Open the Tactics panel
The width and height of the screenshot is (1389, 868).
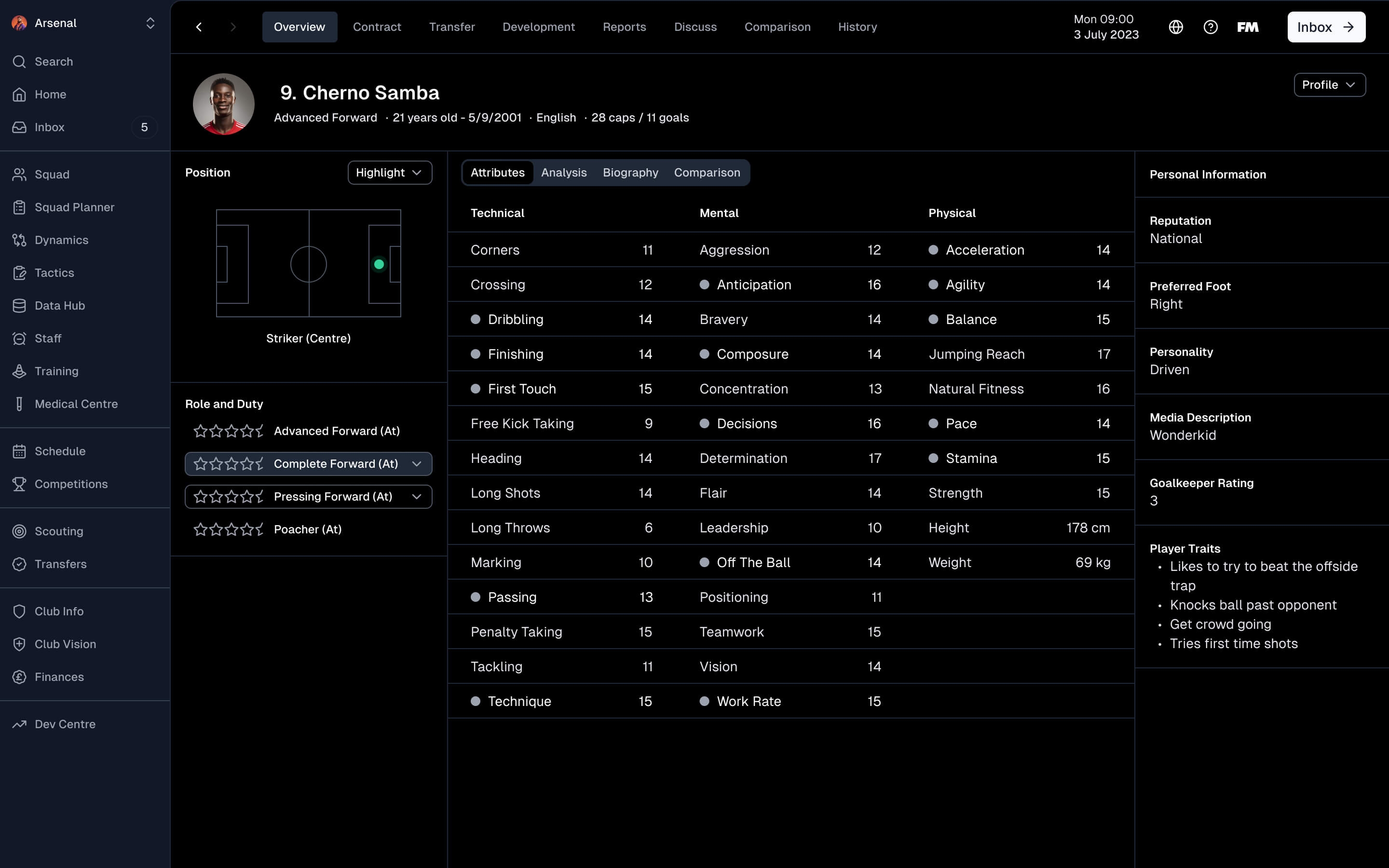tap(54, 273)
